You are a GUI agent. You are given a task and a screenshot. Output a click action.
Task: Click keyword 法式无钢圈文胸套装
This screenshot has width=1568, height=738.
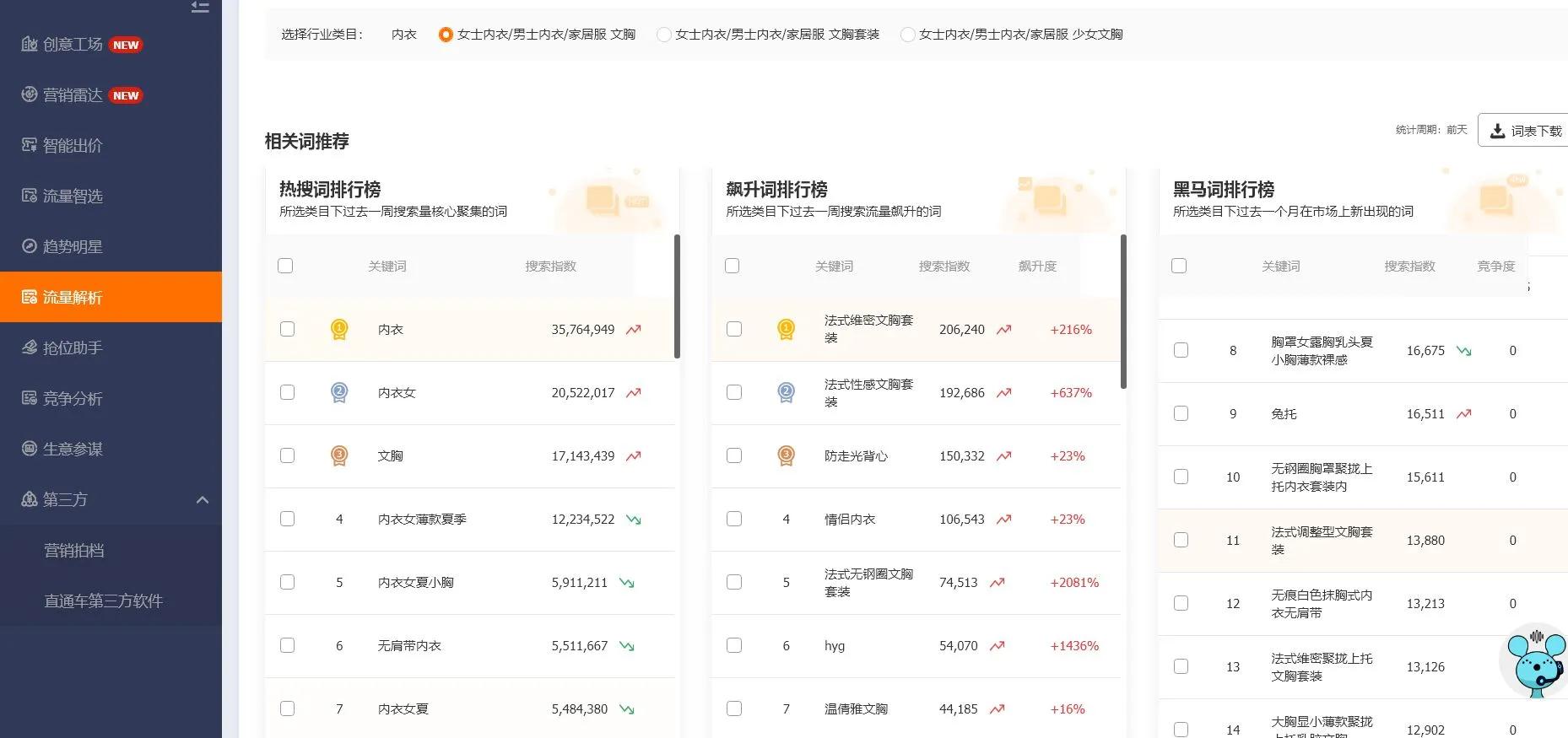[868, 583]
